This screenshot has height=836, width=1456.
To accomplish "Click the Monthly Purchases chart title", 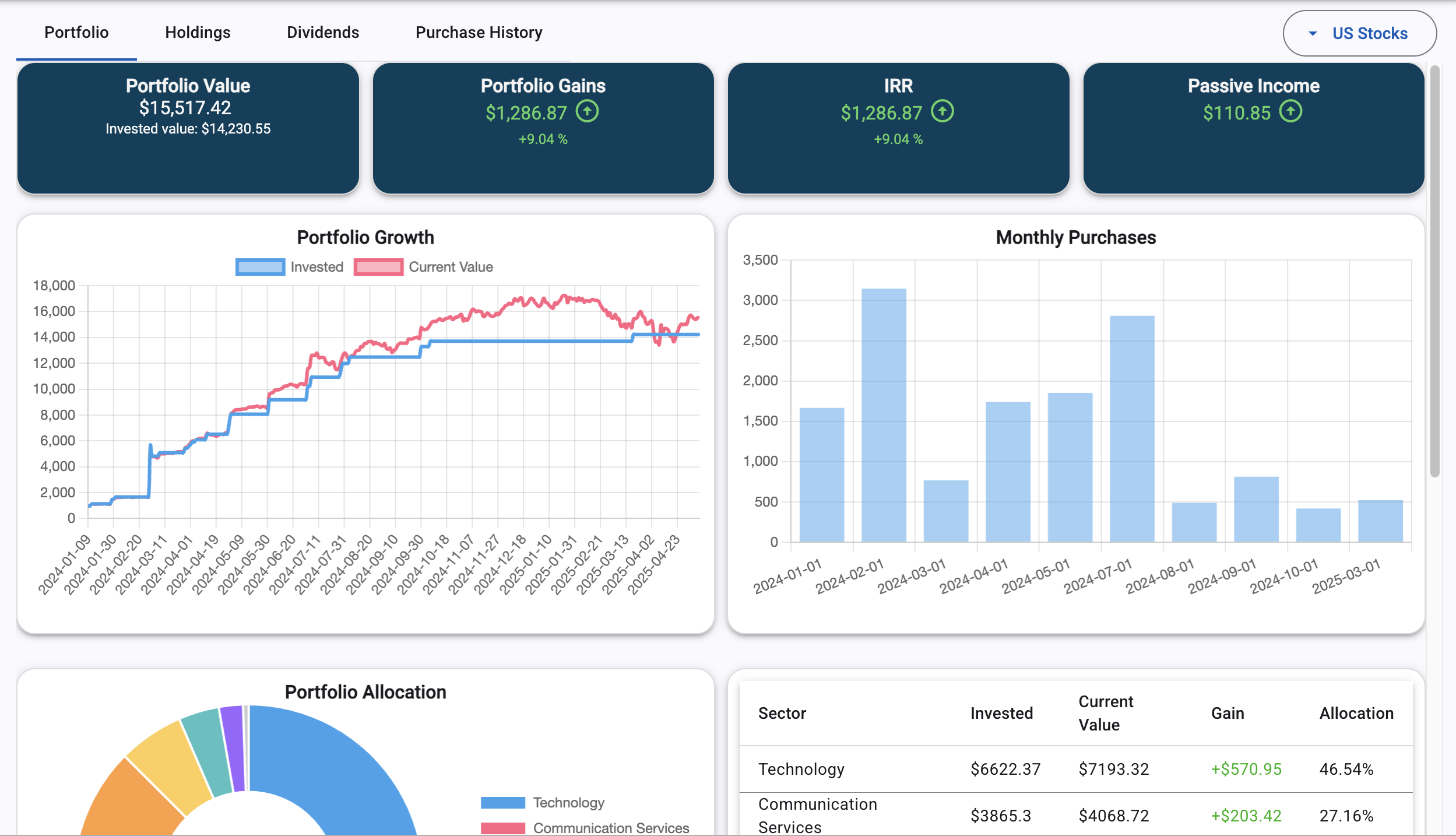I will (1075, 237).
